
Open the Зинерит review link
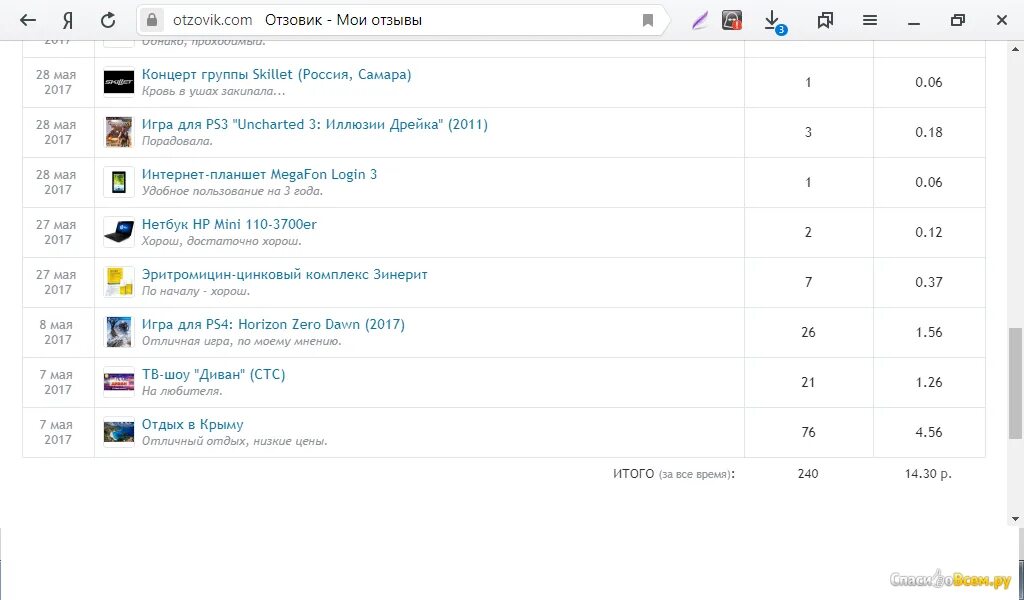point(285,274)
